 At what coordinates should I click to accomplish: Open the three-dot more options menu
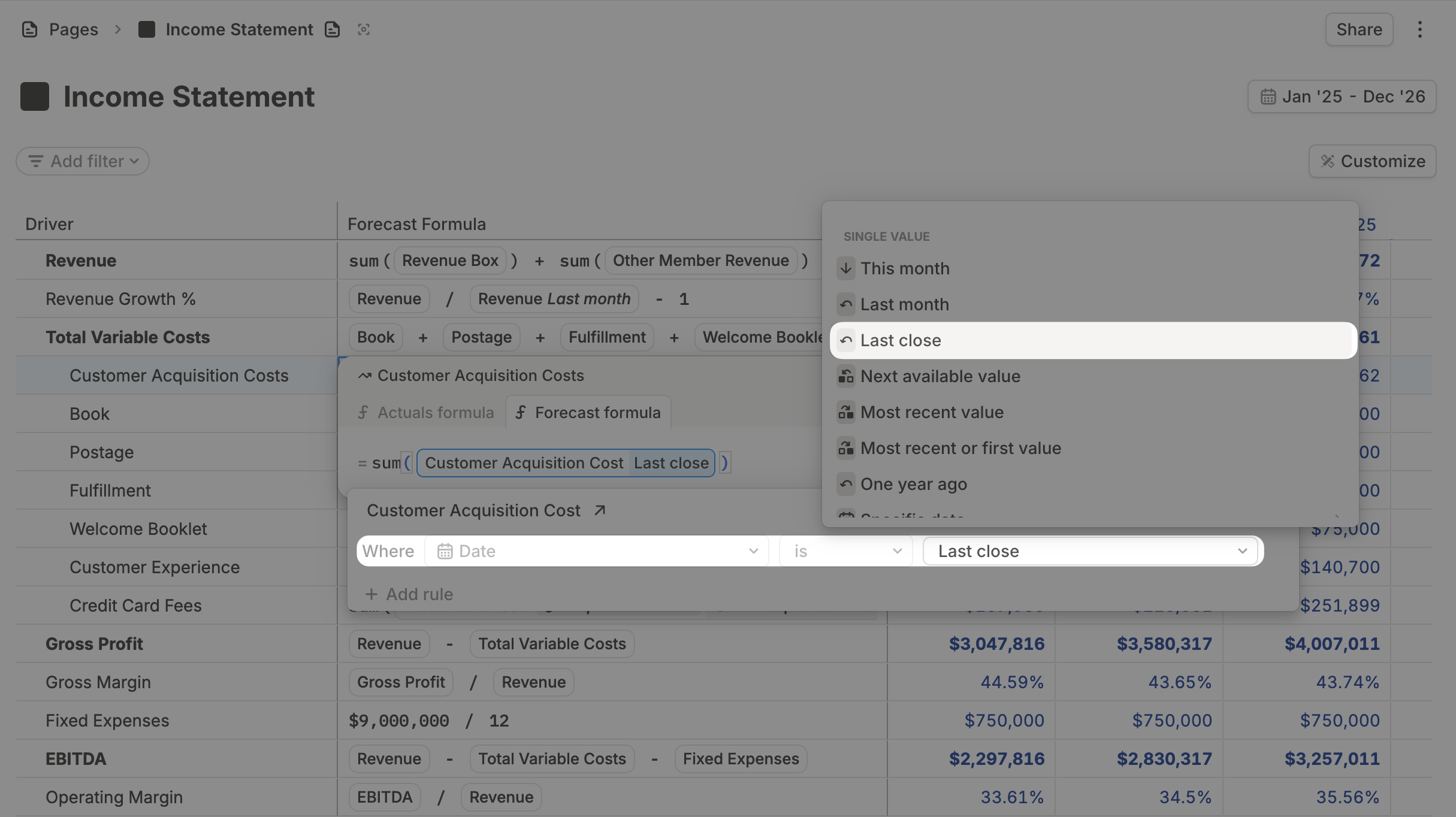(x=1419, y=29)
